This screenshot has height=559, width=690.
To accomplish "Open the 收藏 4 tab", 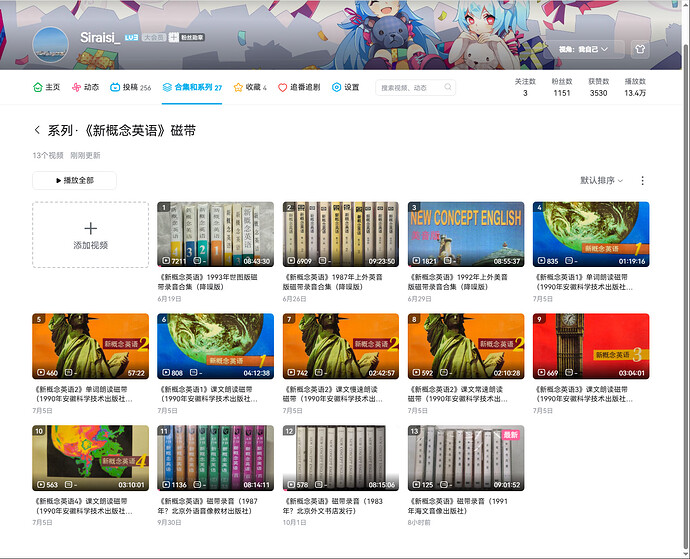I will pos(250,87).
